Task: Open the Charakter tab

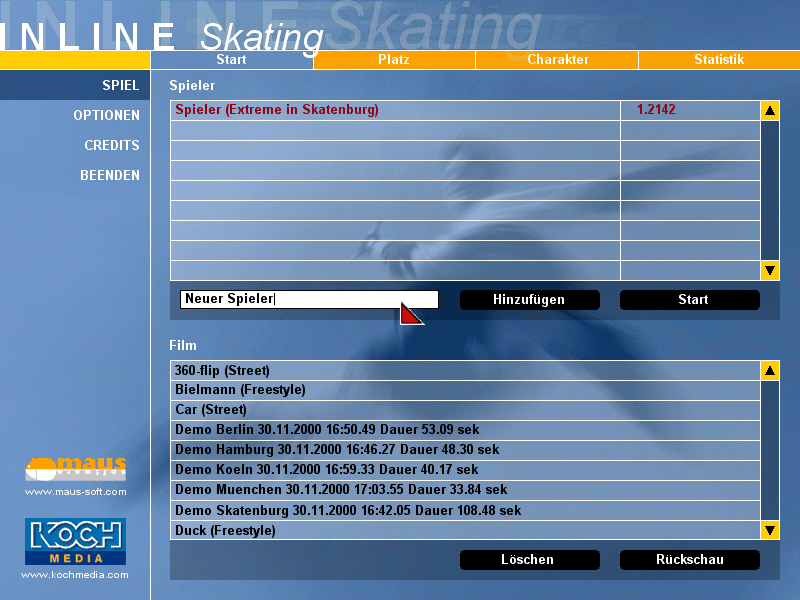Action: [557, 60]
